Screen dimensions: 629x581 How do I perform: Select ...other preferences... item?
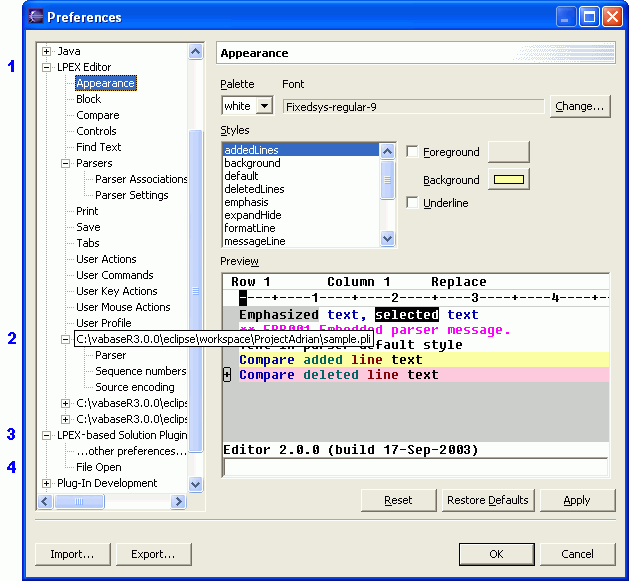(x=132, y=451)
